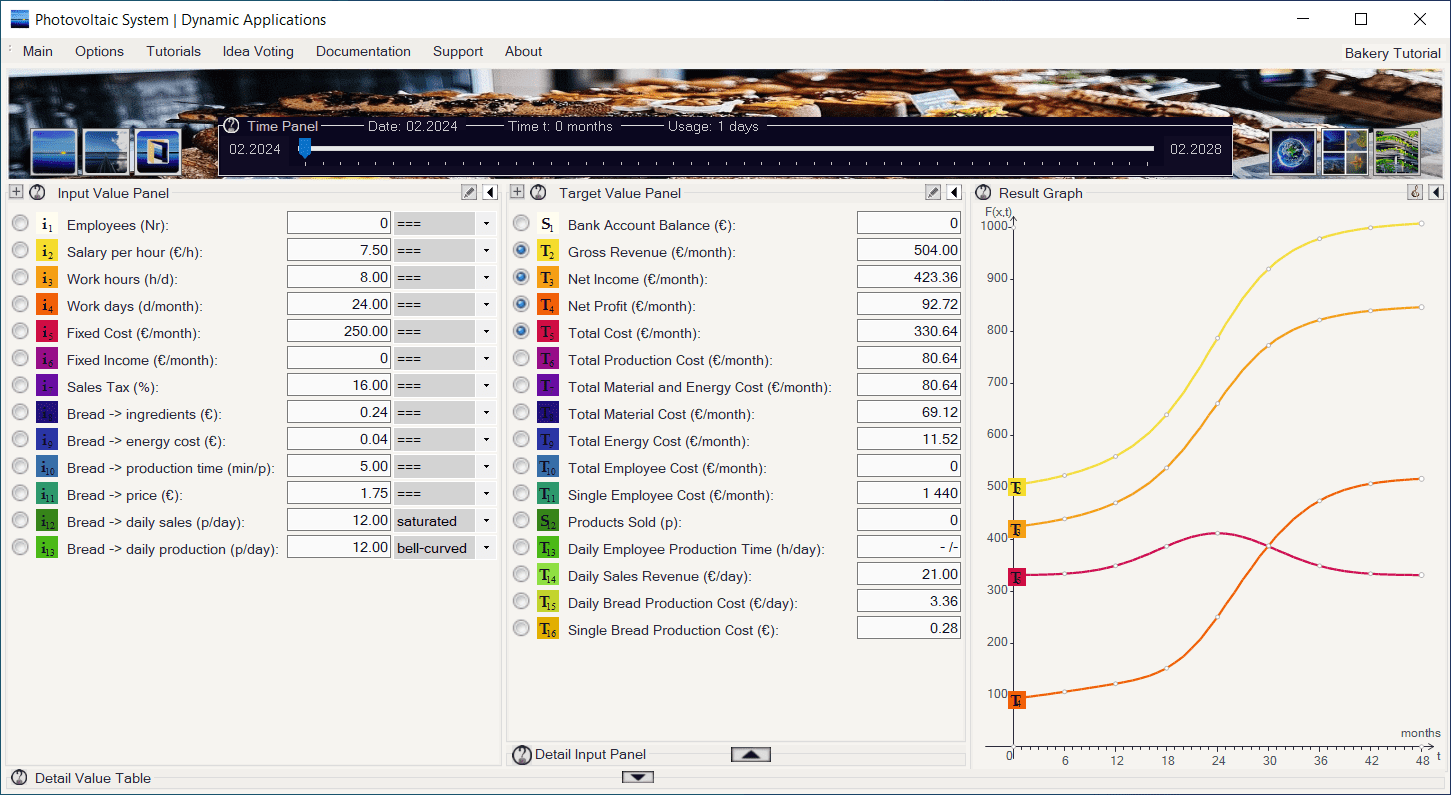1451x795 pixels.
Task: Select the Total Energy Cost radio button
Action: [x=520, y=440]
